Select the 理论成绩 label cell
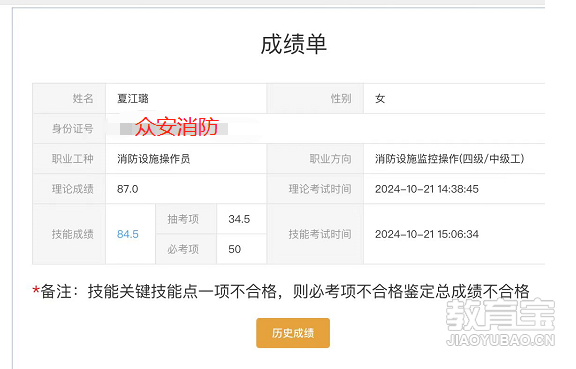Screen dimensions: 576x369 click(69, 189)
